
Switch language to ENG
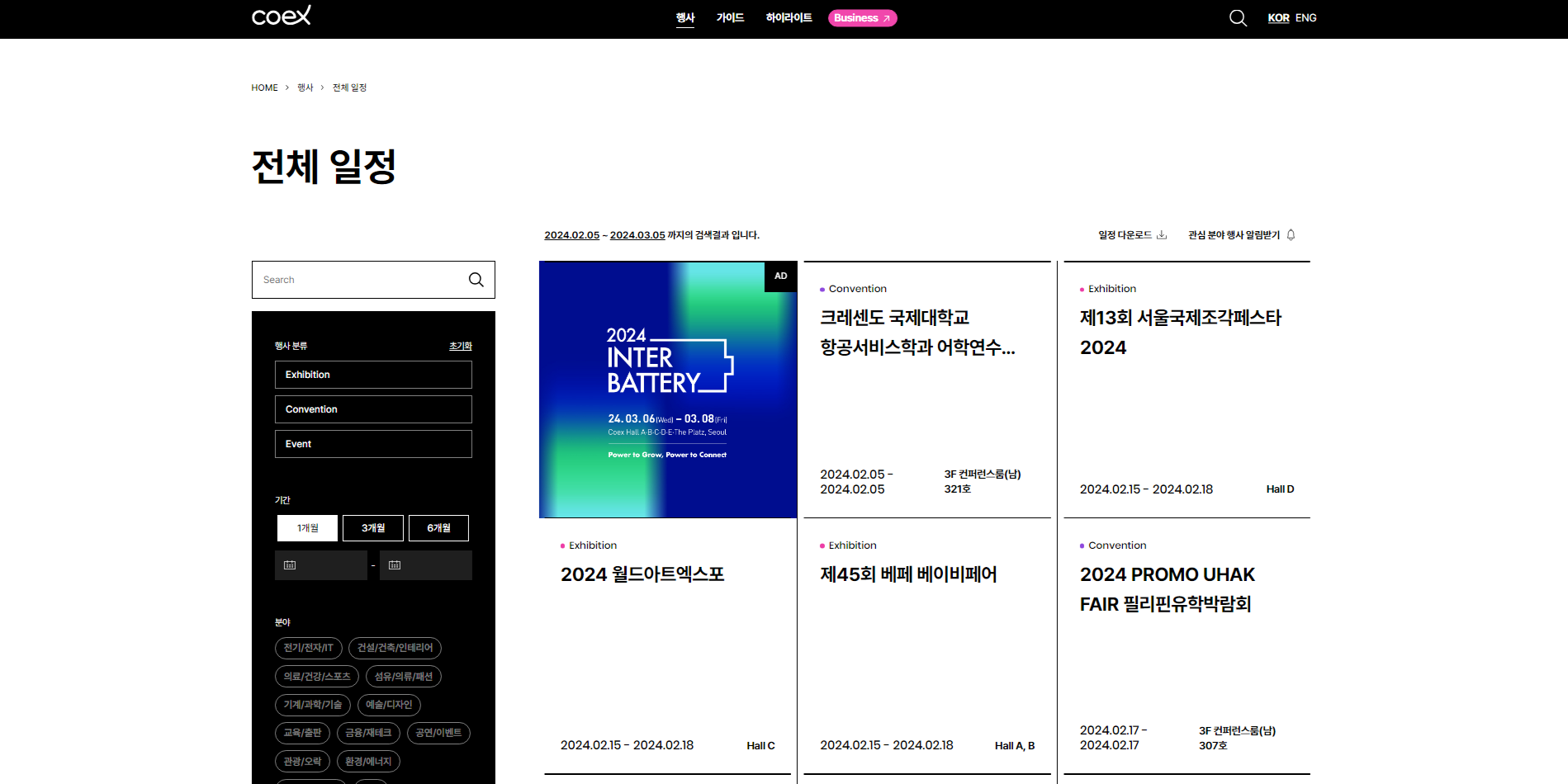[x=1306, y=18]
